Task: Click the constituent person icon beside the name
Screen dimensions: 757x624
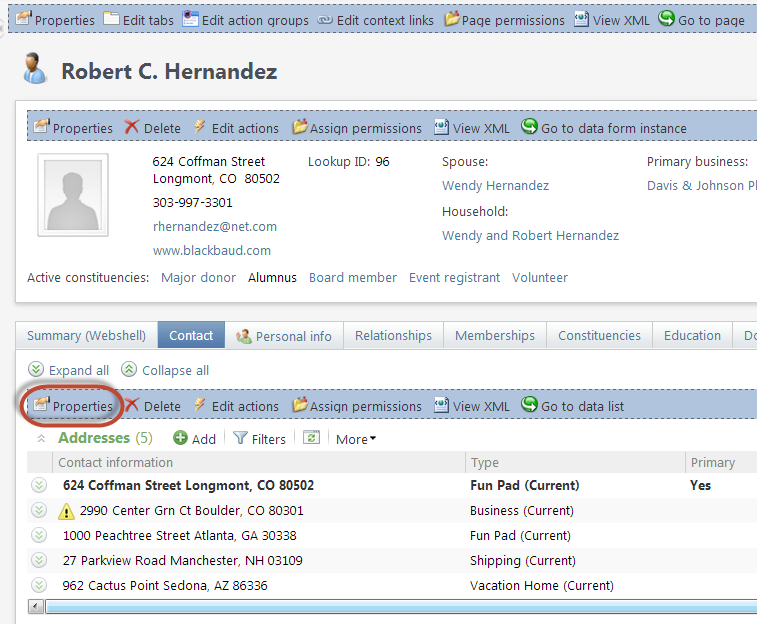Action: pyautogui.click(x=34, y=69)
